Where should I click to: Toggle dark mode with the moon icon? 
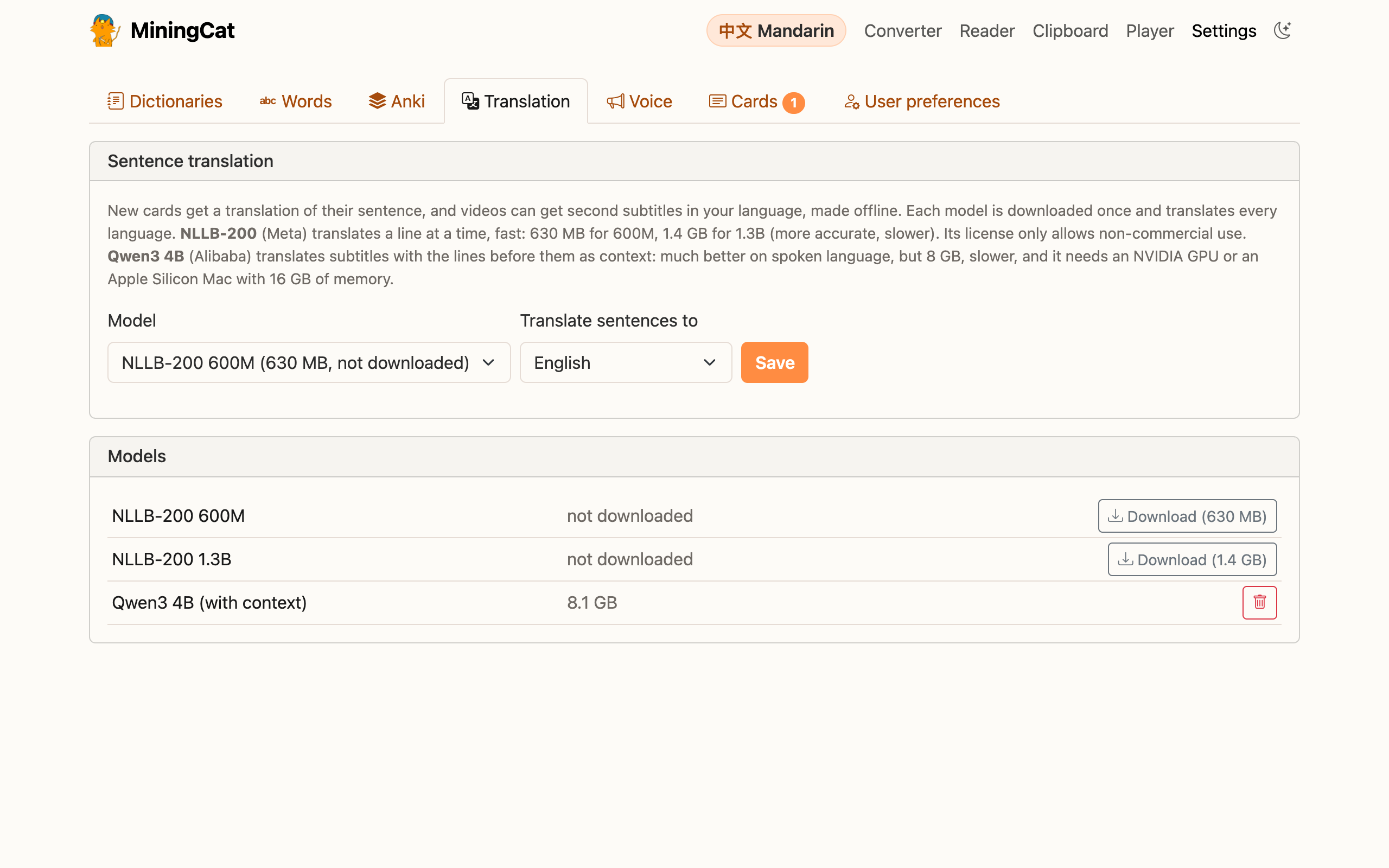pyautogui.click(x=1282, y=30)
